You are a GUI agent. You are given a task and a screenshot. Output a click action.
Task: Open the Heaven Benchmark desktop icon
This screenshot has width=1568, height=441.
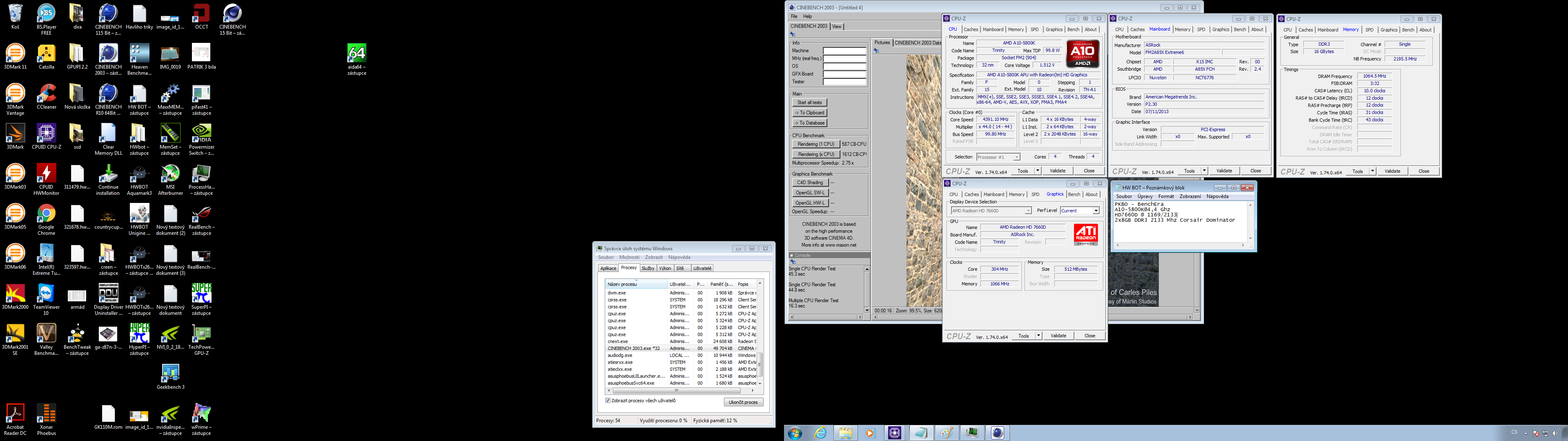(x=139, y=59)
